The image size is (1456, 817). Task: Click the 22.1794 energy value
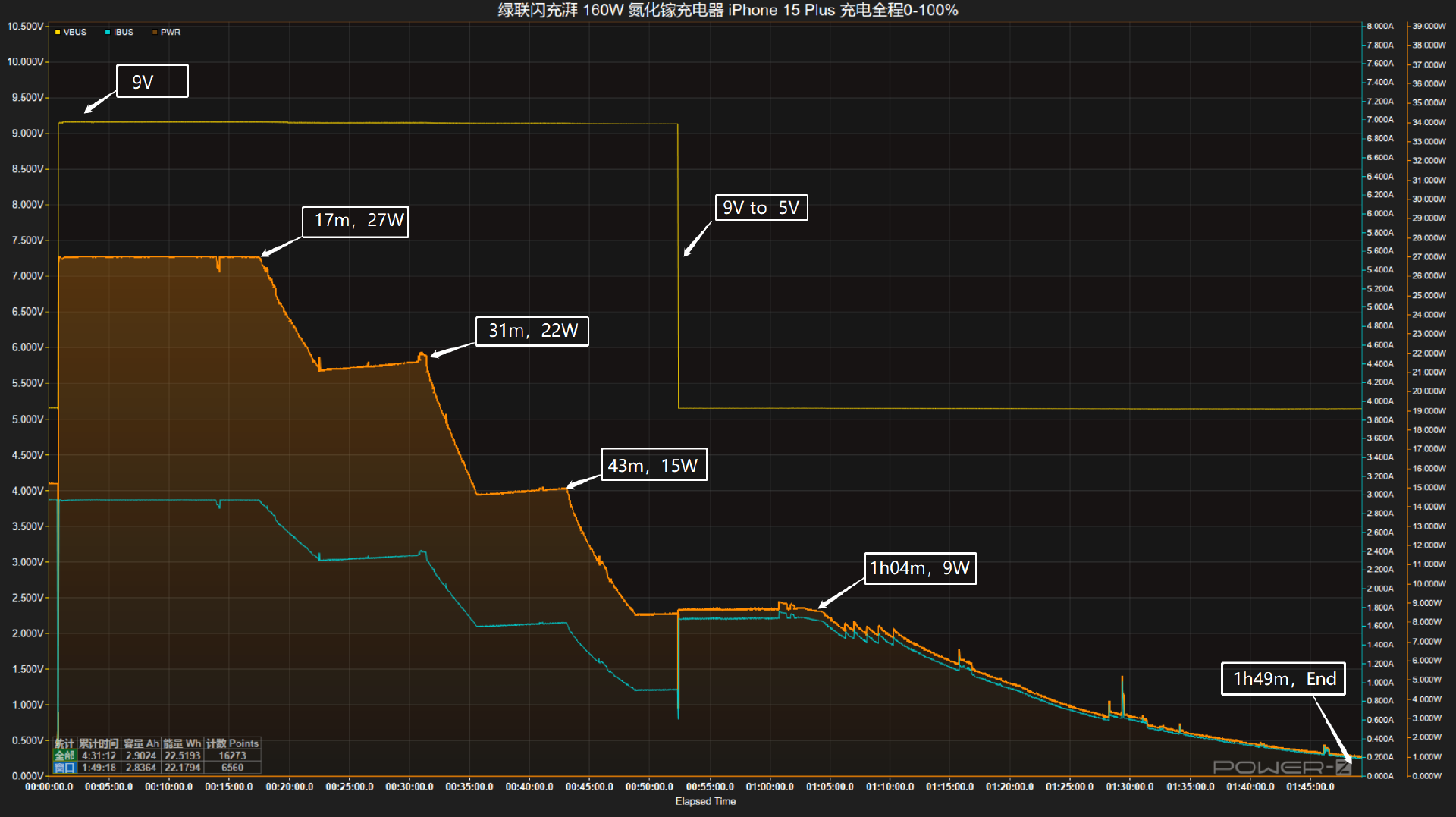pos(182,768)
